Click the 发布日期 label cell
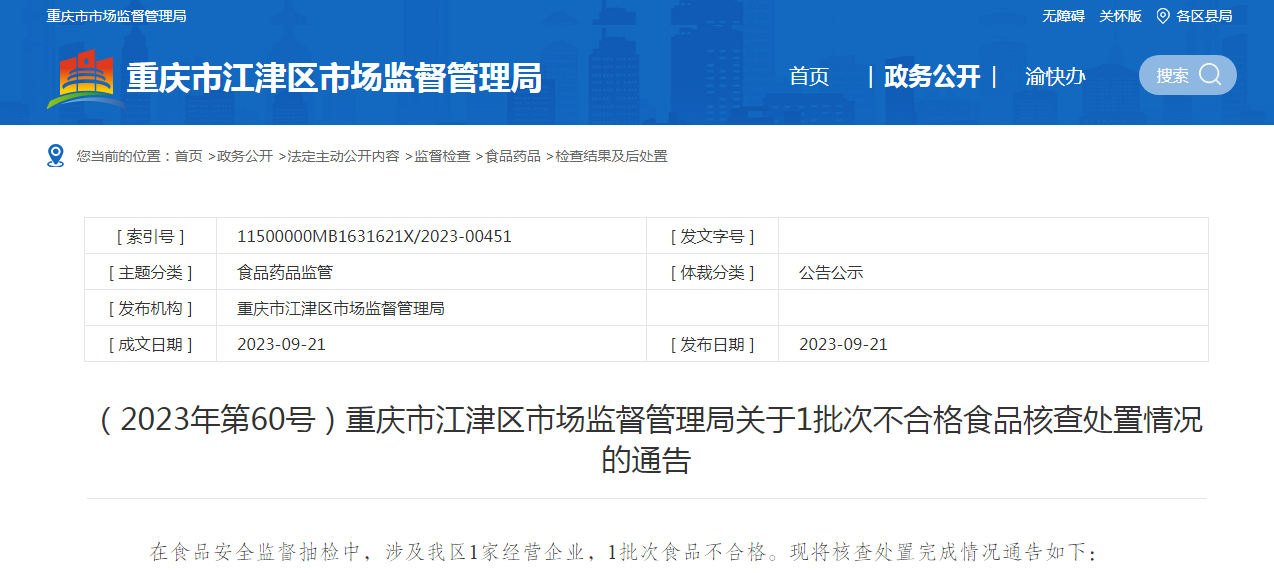The width and height of the screenshot is (1274, 573). point(713,344)
